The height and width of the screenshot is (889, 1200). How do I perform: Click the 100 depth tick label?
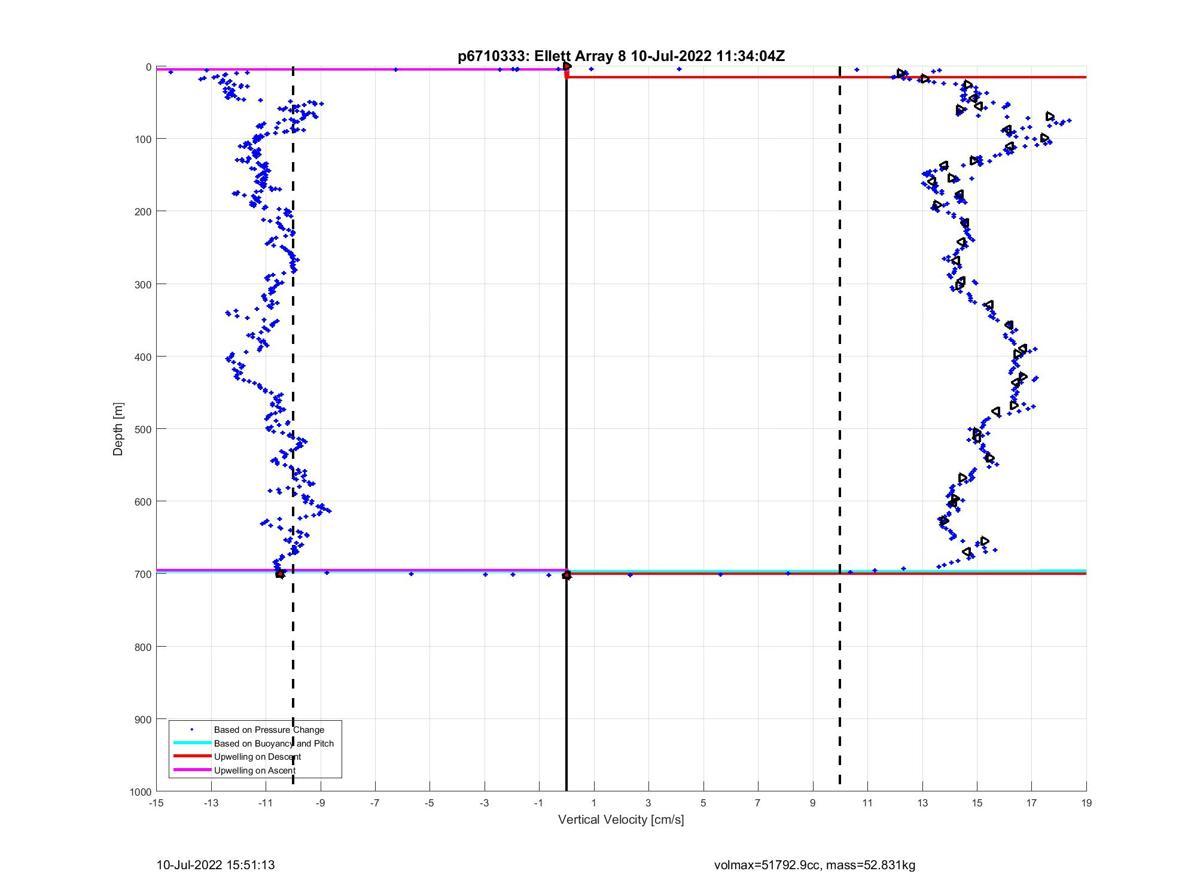[x=141, y=139]
